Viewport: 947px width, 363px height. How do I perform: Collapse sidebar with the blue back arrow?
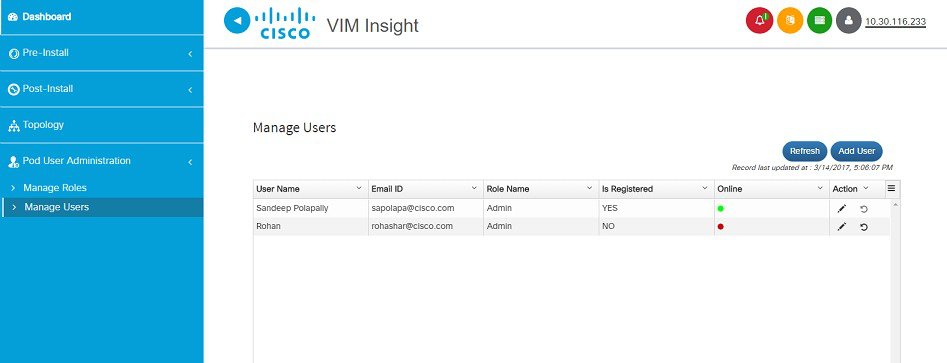coord(237,21)
